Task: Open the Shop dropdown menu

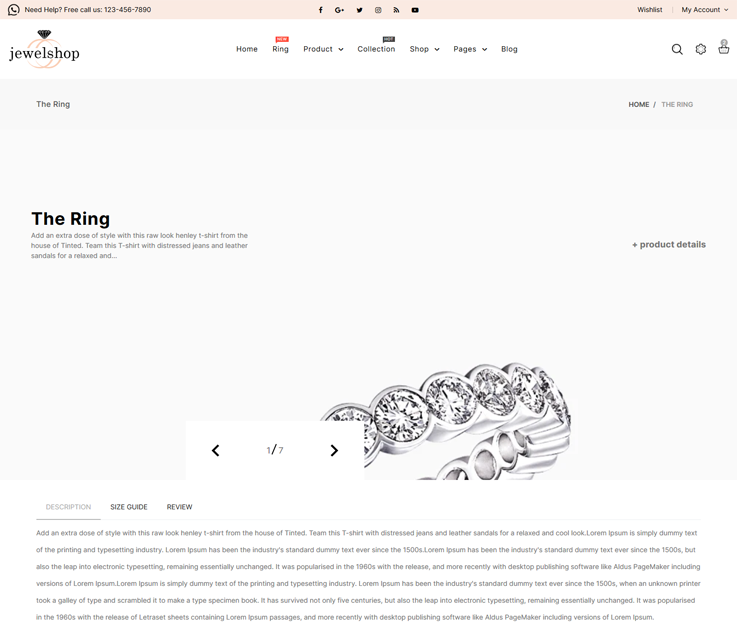Action: point(424,49)
